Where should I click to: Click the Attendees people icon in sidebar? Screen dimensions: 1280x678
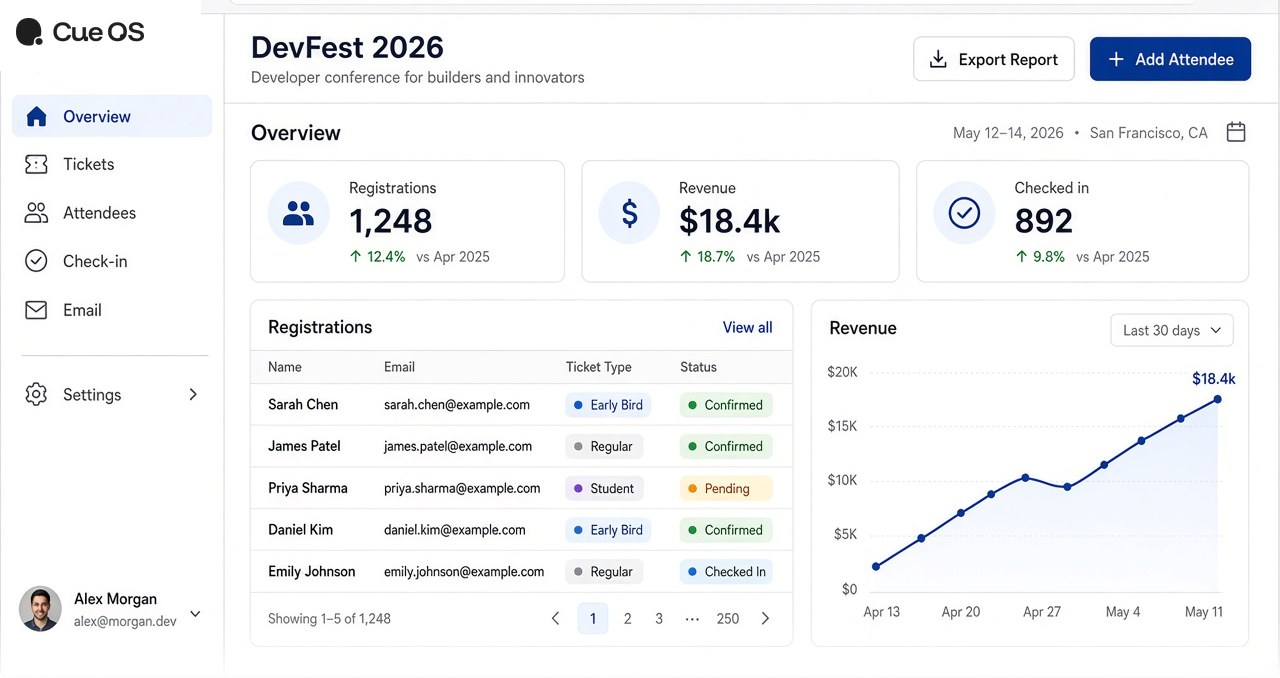tap(37, 213)
